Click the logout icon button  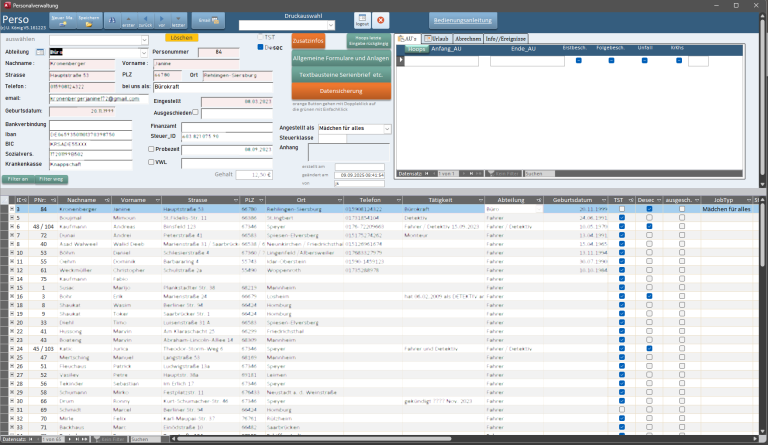coord(361,20)
